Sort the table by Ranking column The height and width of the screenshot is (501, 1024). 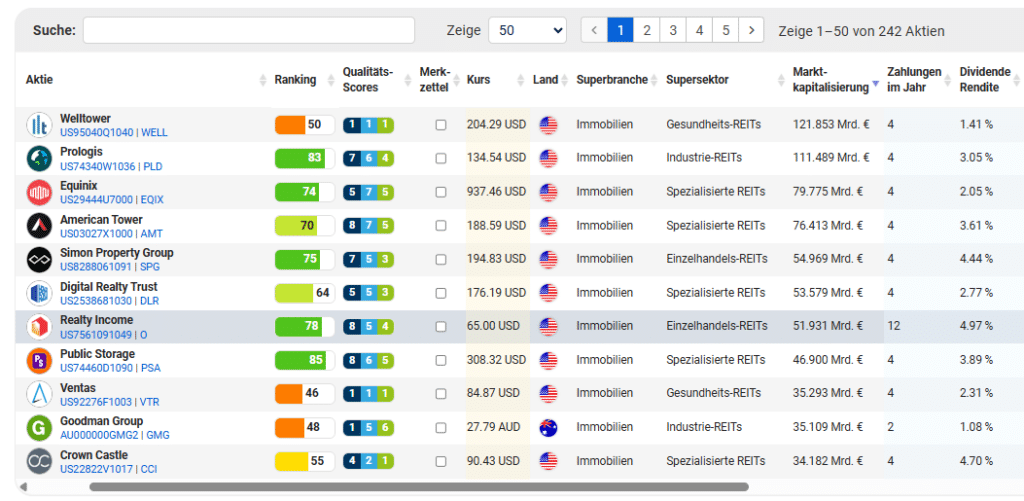295,80
